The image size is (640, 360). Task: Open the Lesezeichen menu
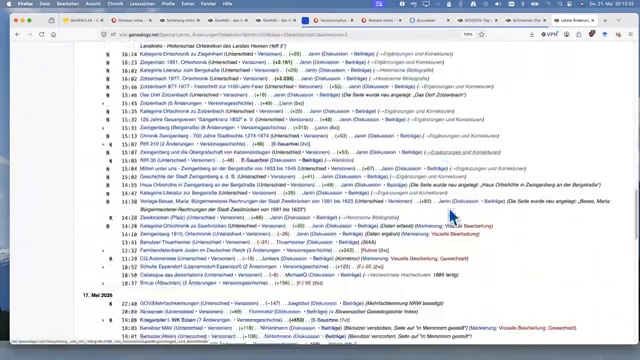142,4
